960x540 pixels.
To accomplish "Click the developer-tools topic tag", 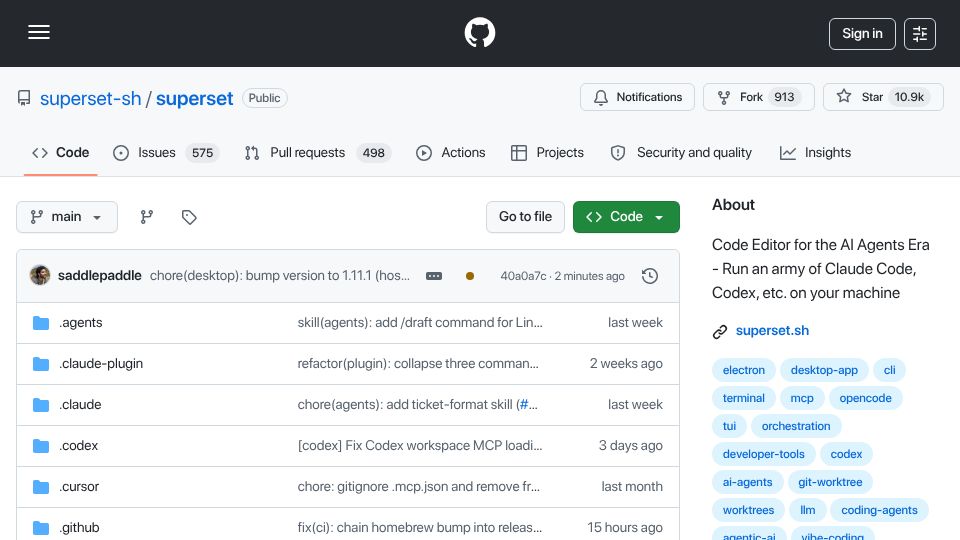I will [763, 454].
